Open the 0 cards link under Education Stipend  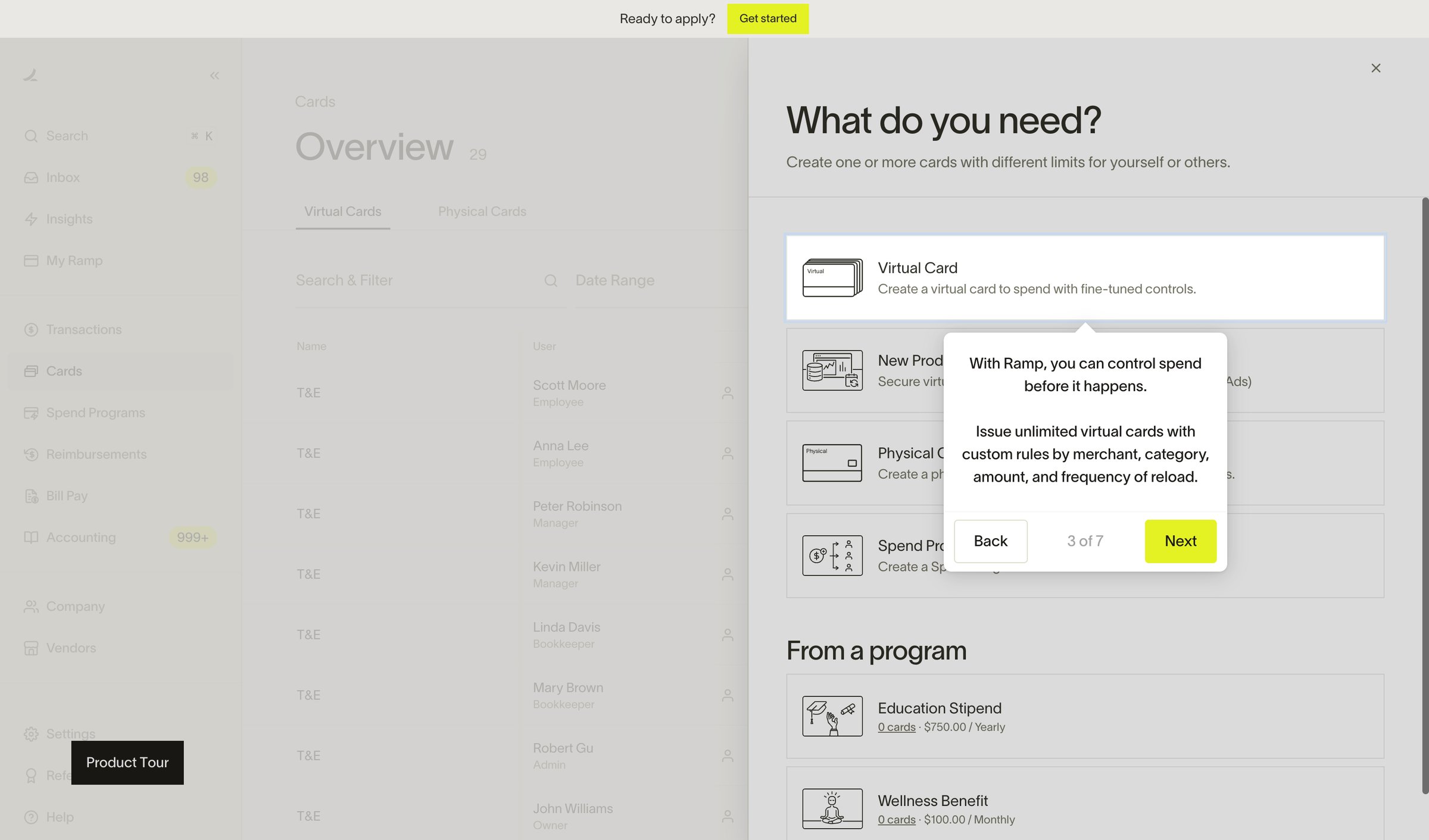click(897, 727)
